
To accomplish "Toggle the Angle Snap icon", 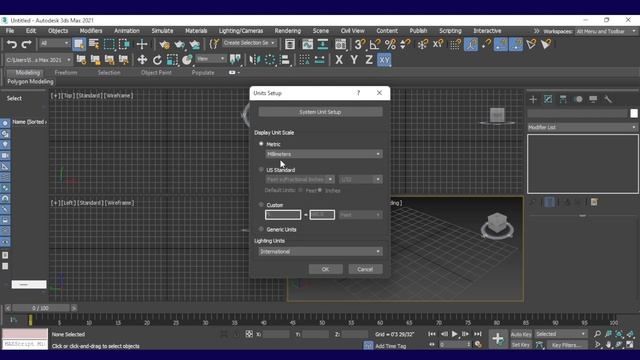I will (375, 44).
